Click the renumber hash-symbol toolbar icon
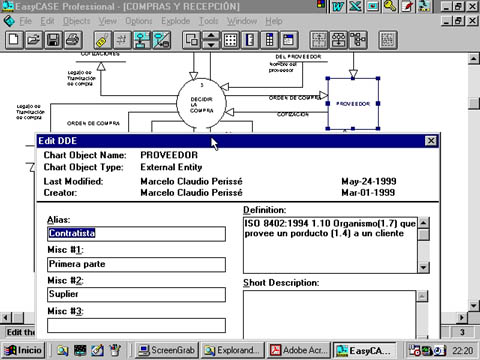Viewport: 480px width, 360px height. [x=122, y=40]
